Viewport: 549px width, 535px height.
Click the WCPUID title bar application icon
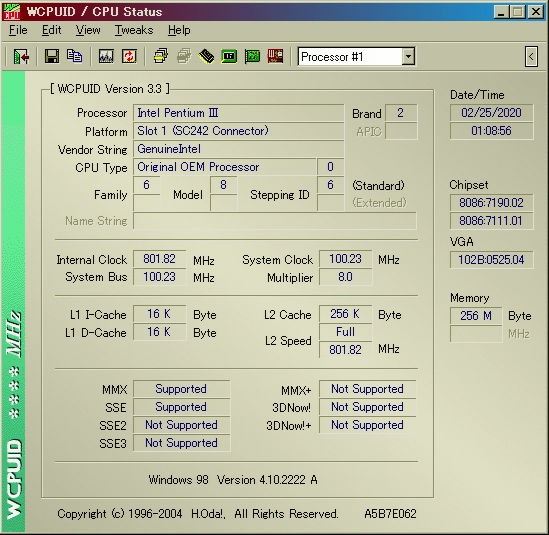(x=12, y=12)
